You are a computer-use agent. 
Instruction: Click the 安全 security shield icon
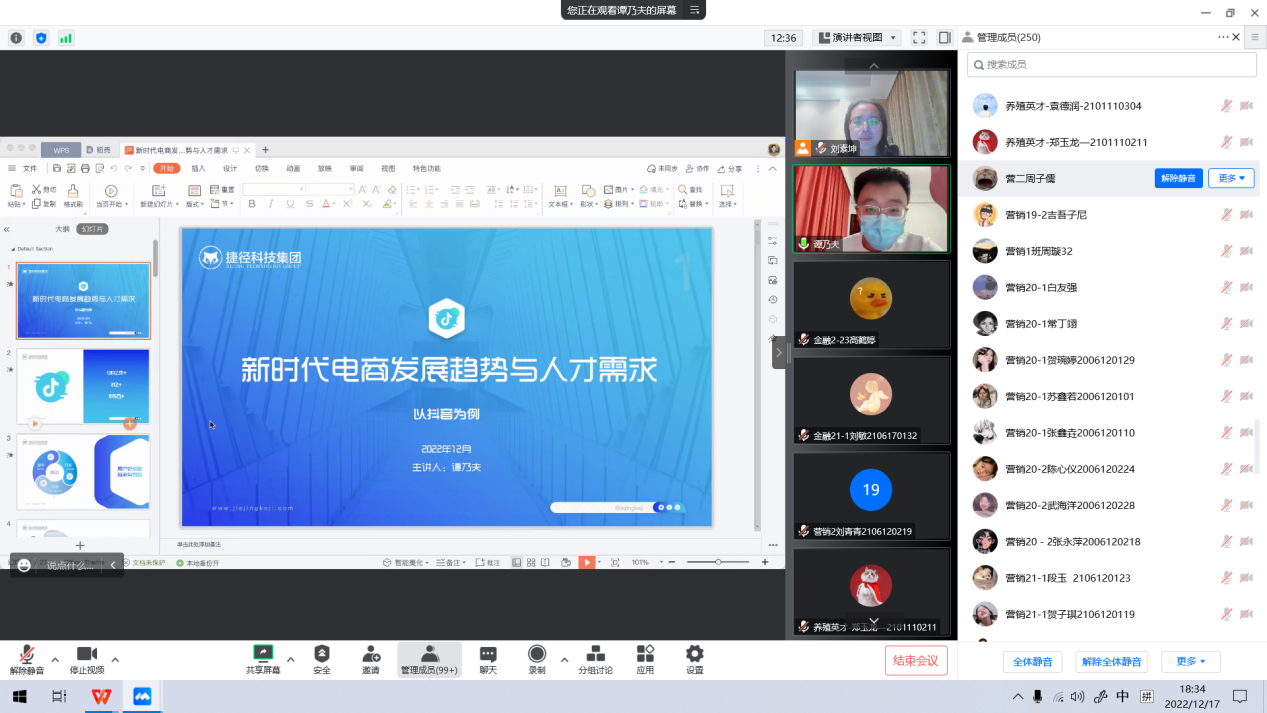321,654
